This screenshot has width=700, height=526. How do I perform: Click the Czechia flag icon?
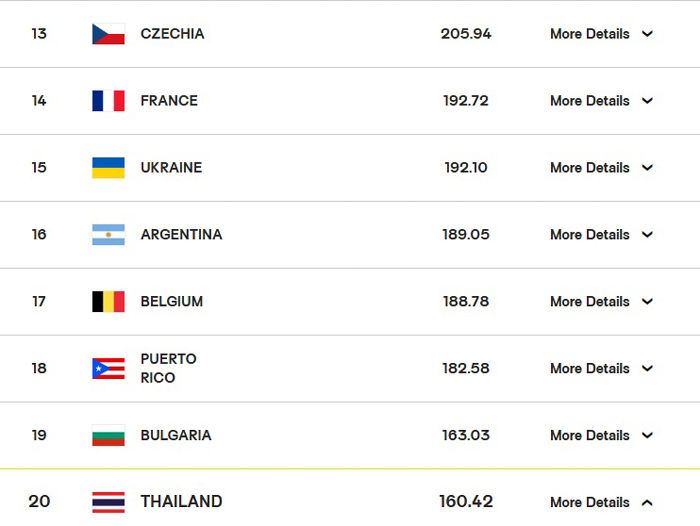[108, 34]
